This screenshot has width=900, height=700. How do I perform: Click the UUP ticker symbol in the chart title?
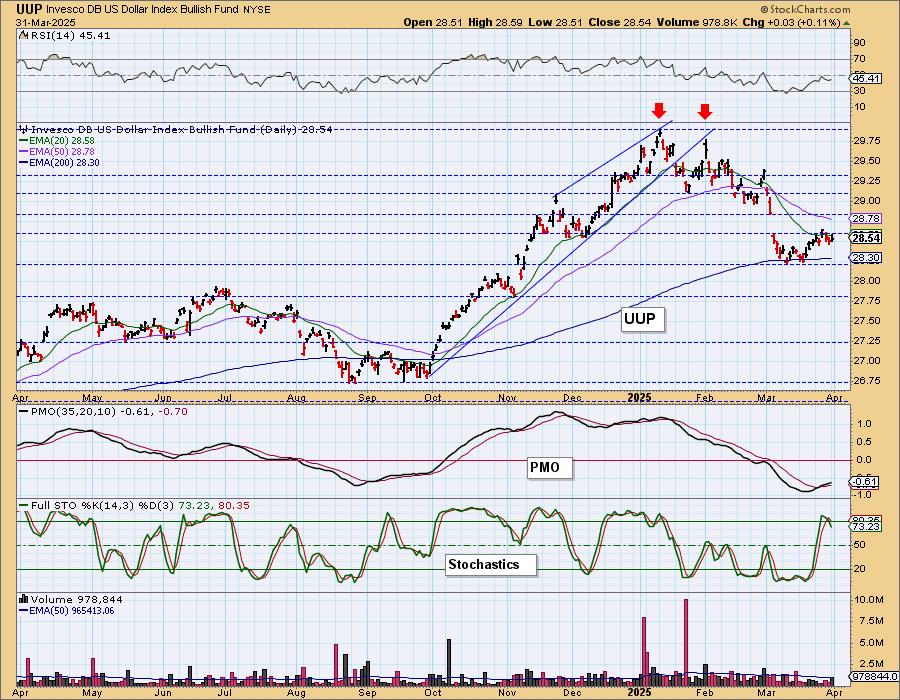click(x=28, y=9)
